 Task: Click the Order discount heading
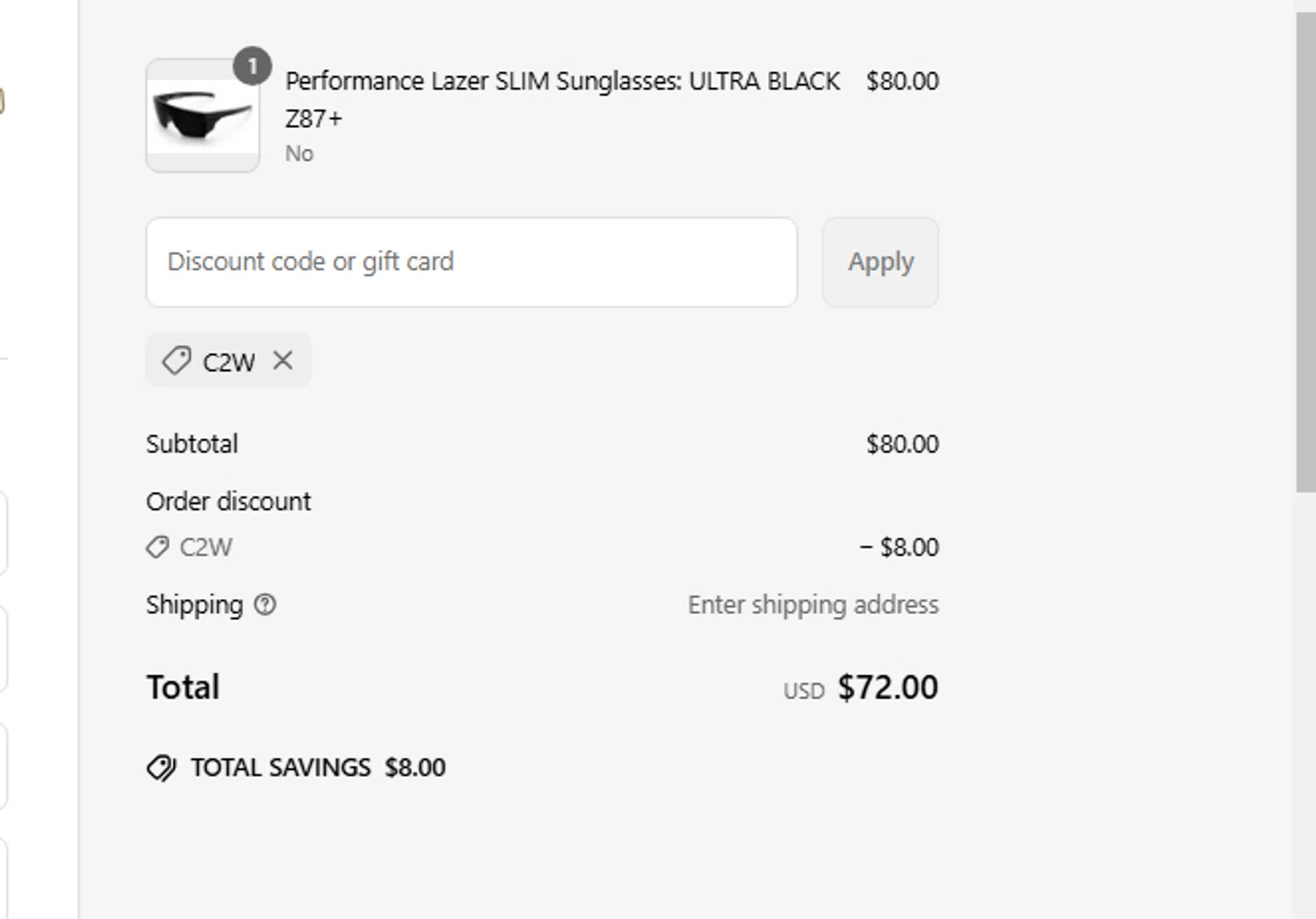(x=228, y=502)
